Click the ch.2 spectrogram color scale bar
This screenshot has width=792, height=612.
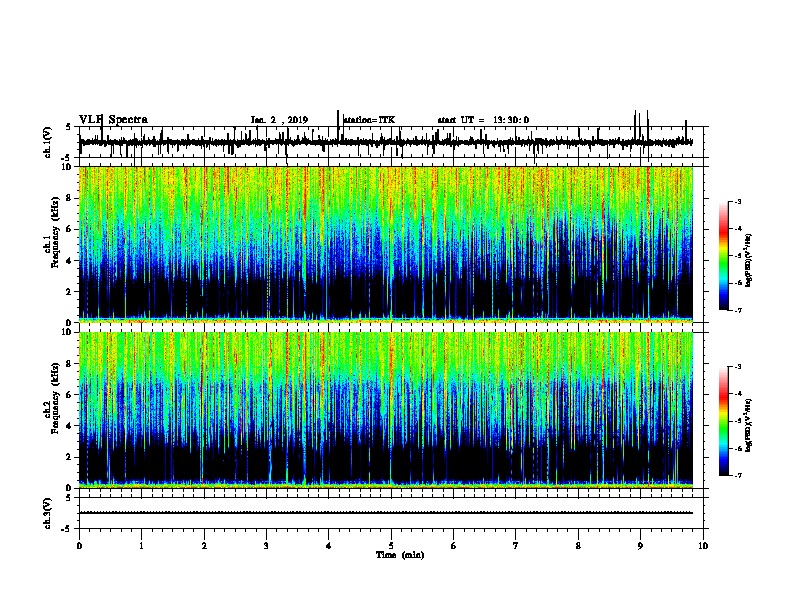pos(723,421)
